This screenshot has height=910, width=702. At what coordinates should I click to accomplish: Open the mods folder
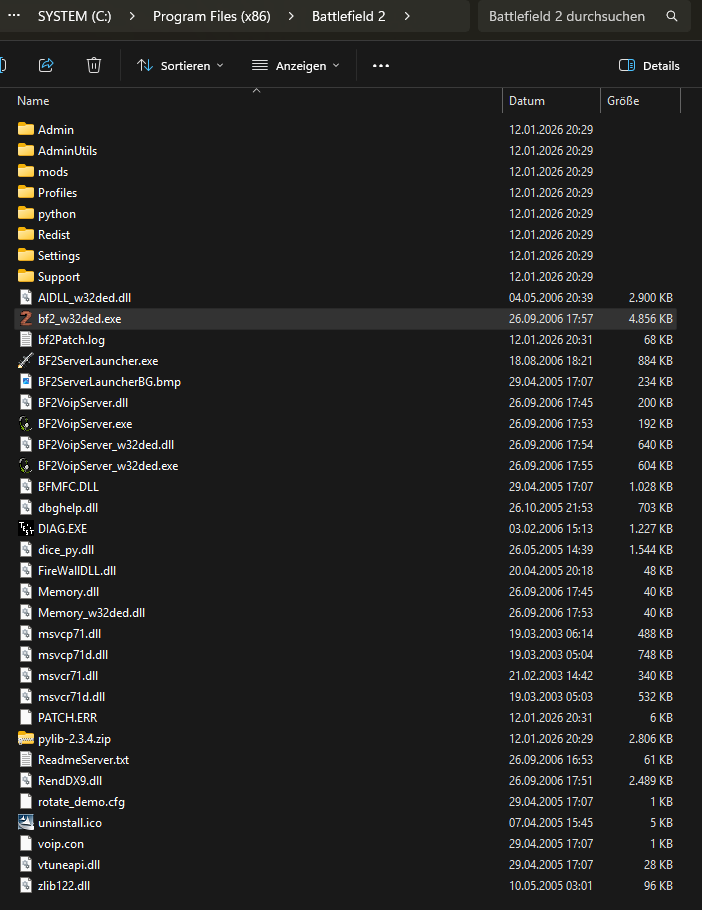pos(53,172)
